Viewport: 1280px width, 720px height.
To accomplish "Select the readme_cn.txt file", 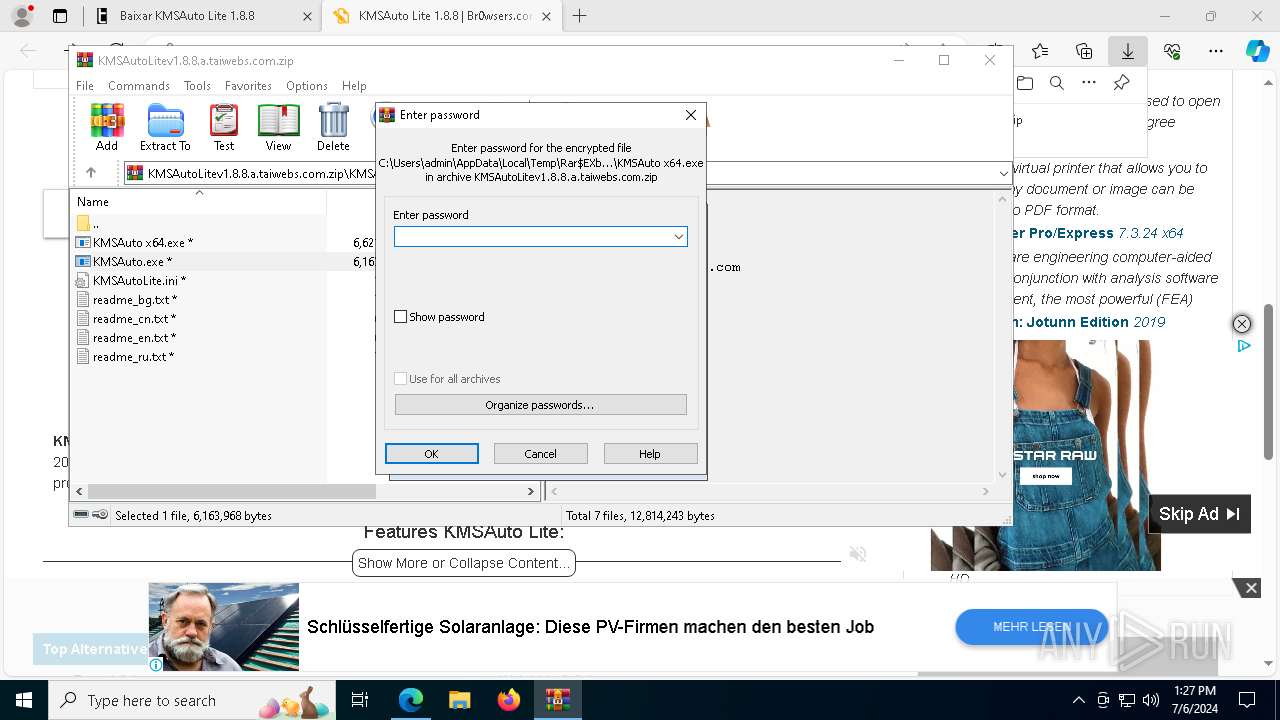I will (134, 318).
